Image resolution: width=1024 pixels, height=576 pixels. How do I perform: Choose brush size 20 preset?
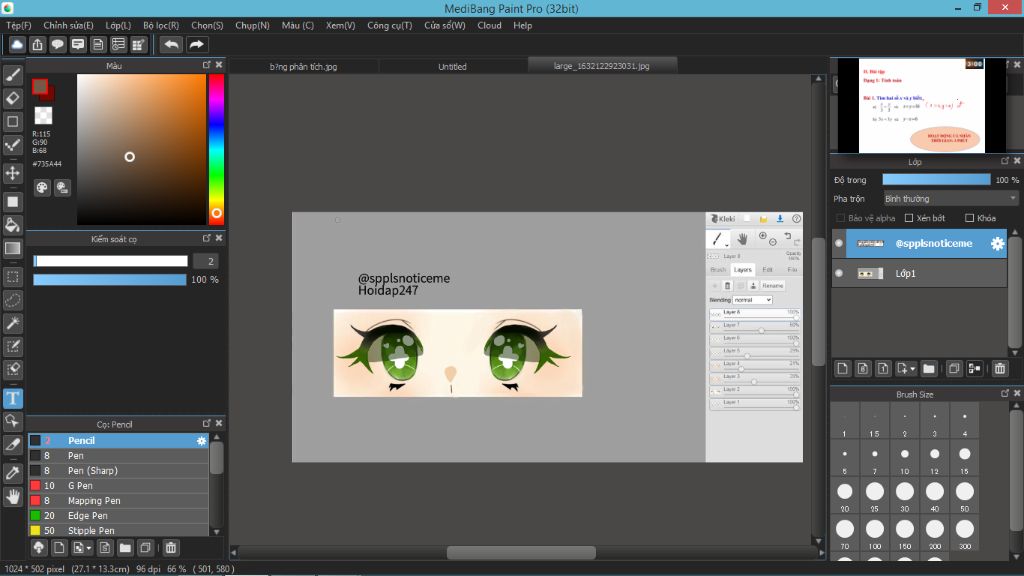pos(844,496)
